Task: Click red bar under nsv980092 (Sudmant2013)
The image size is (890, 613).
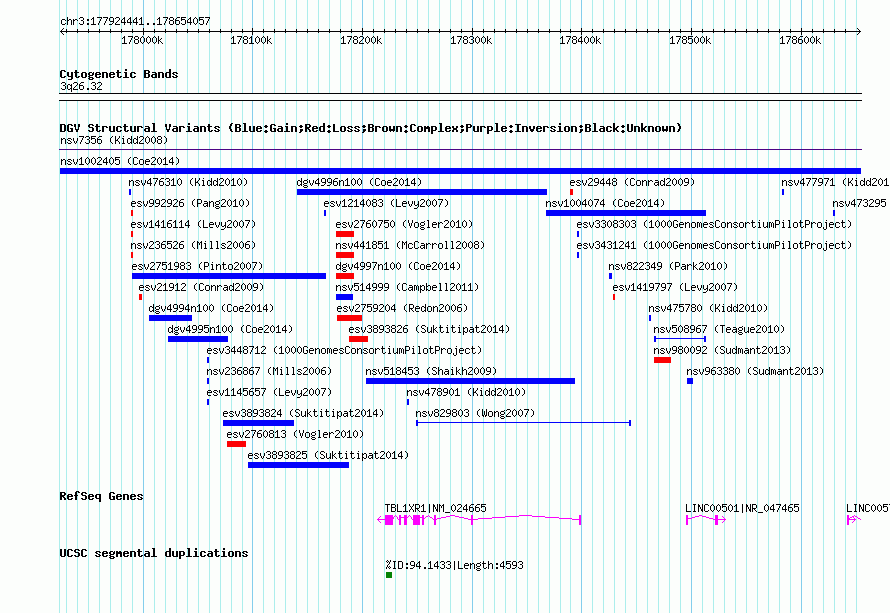Action: (x=662, y=360)
